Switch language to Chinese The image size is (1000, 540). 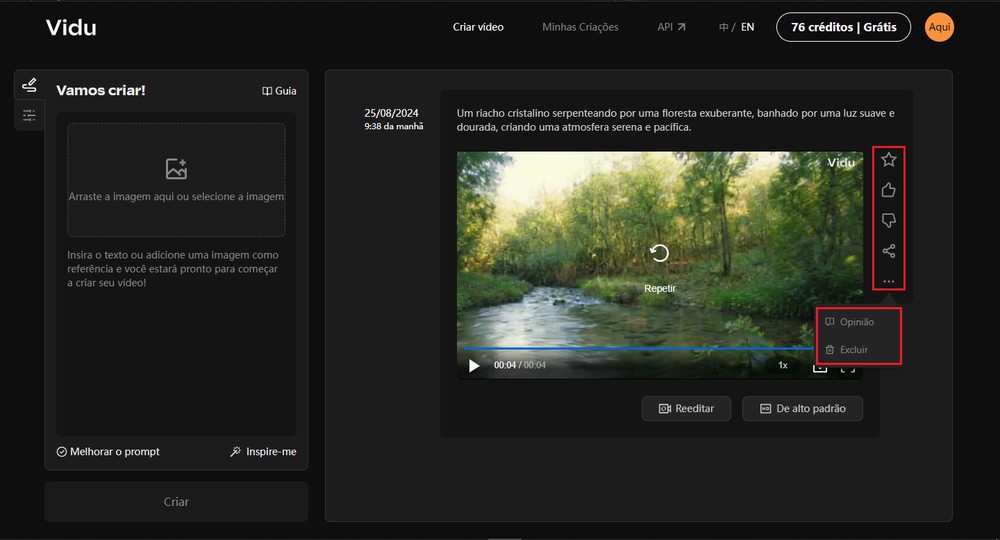point(724,27)
